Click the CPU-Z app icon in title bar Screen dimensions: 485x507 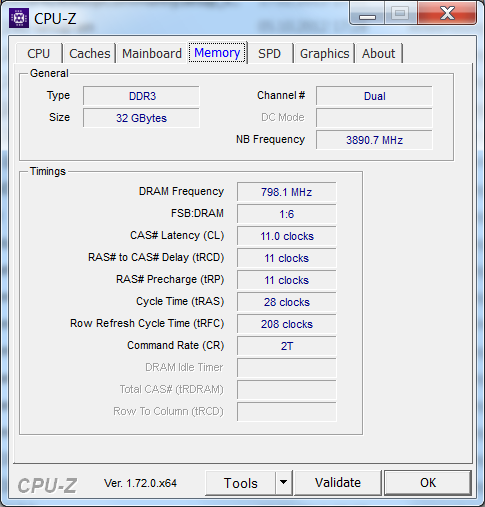[x=19, y=18]
